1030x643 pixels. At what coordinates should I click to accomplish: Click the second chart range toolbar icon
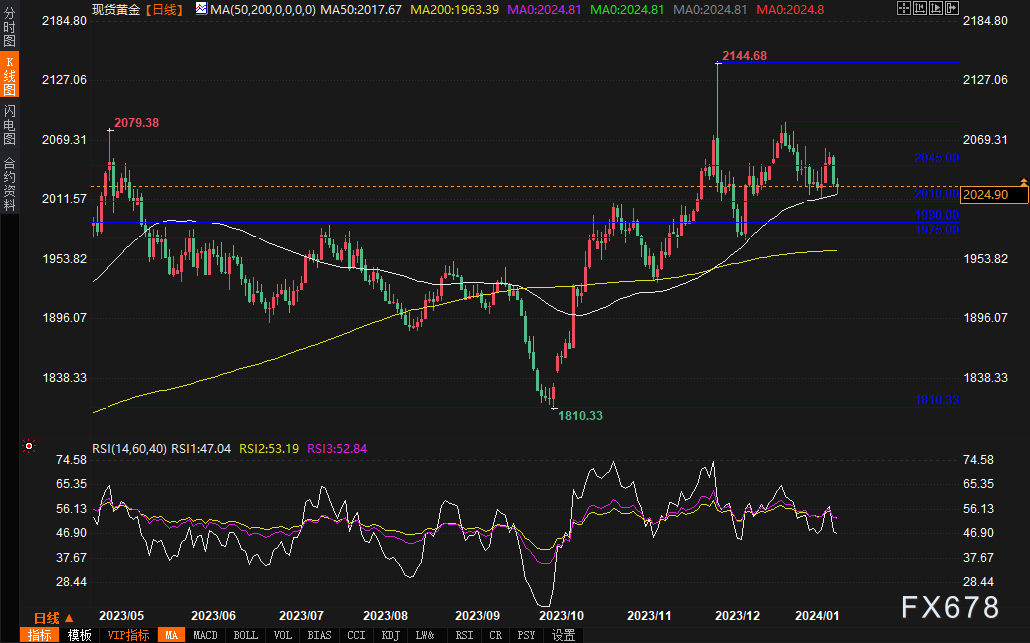920,8
